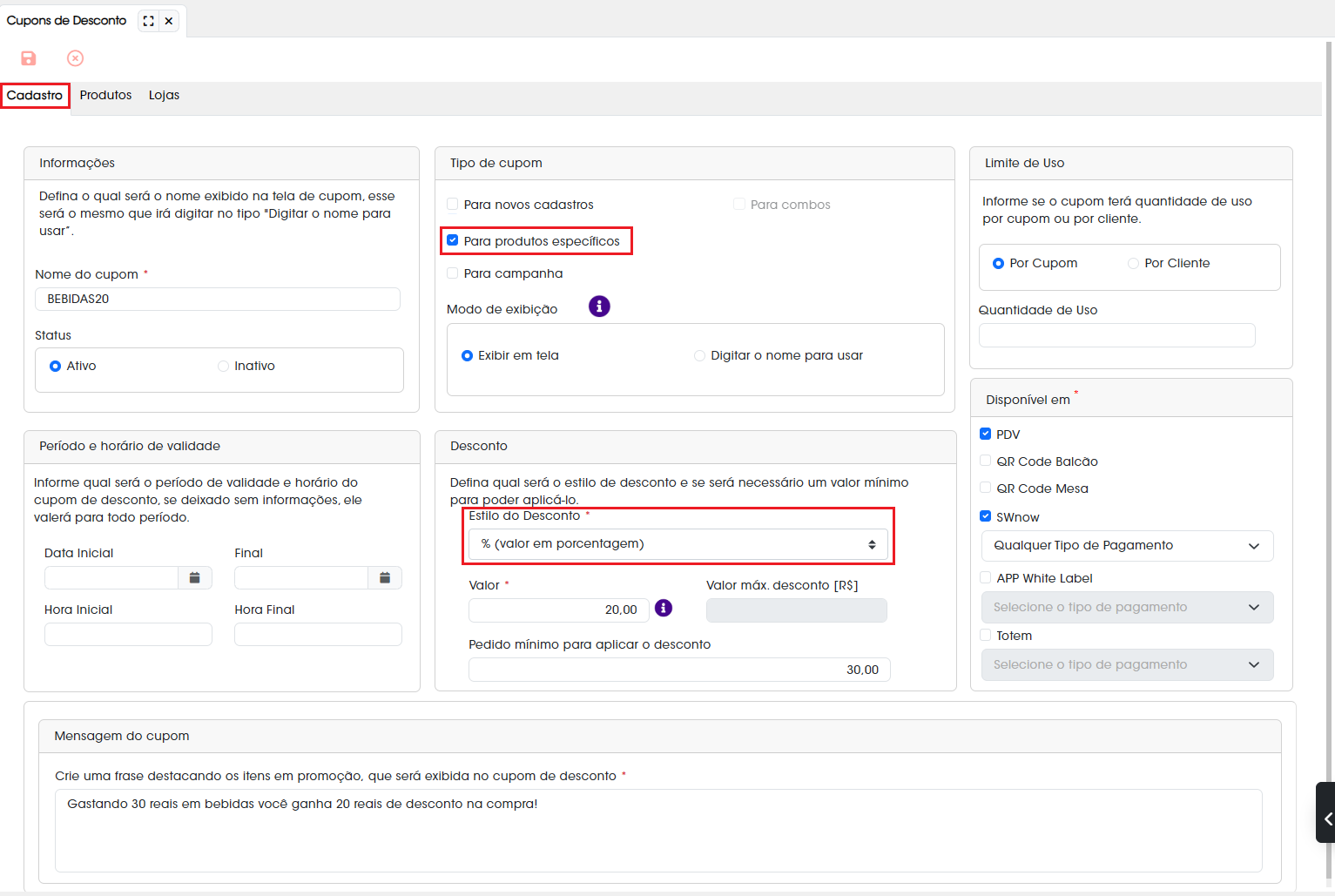
Task: Check the Para novos cadastros checkbox
Action: coord(453,204)
